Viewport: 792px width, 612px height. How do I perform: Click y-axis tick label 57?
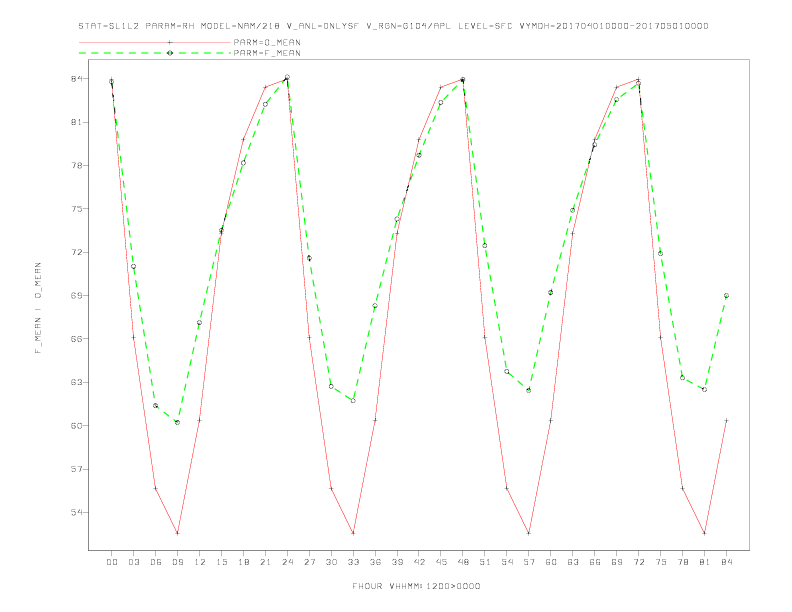[77, 469]
